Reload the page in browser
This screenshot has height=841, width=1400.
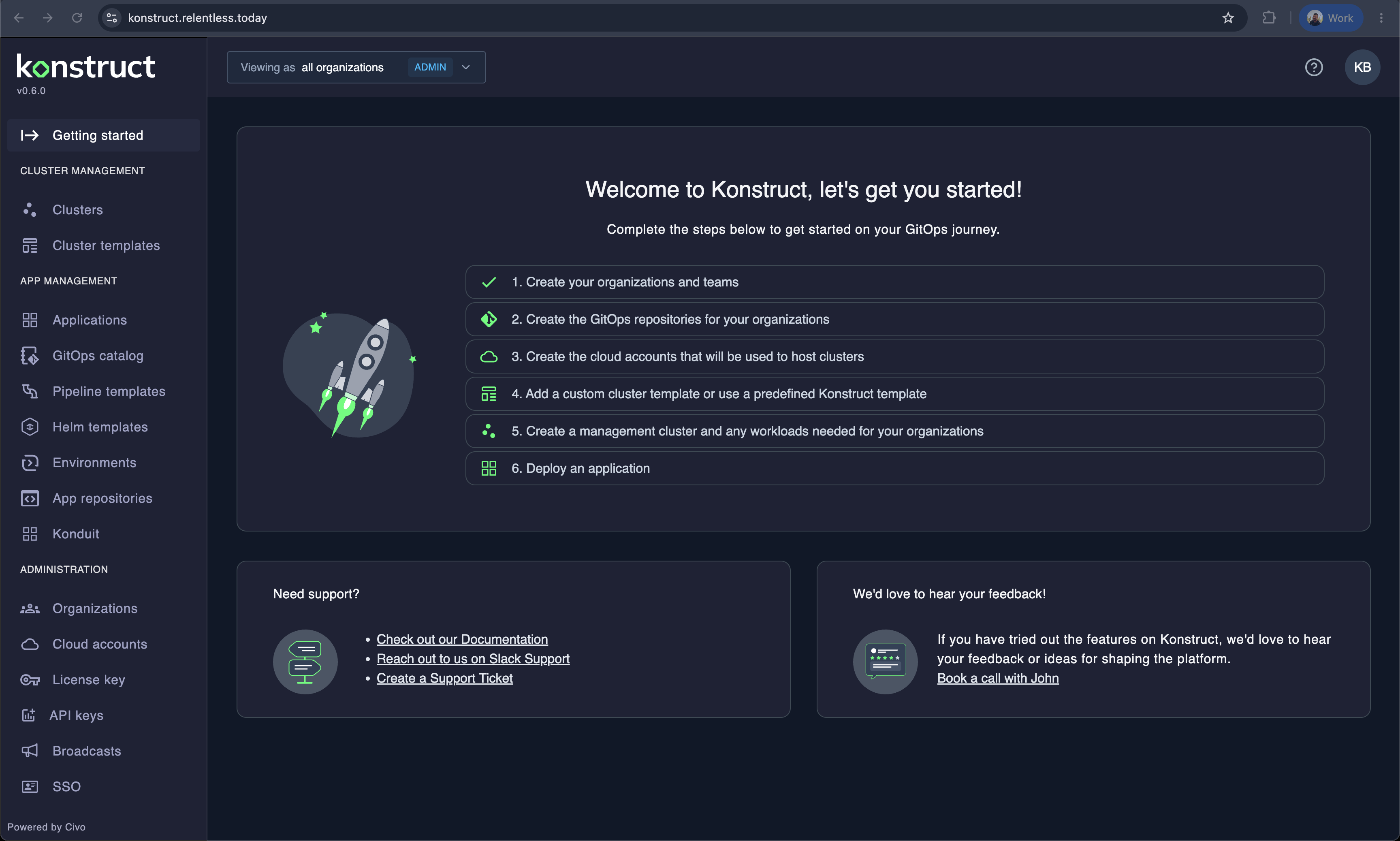77,18
